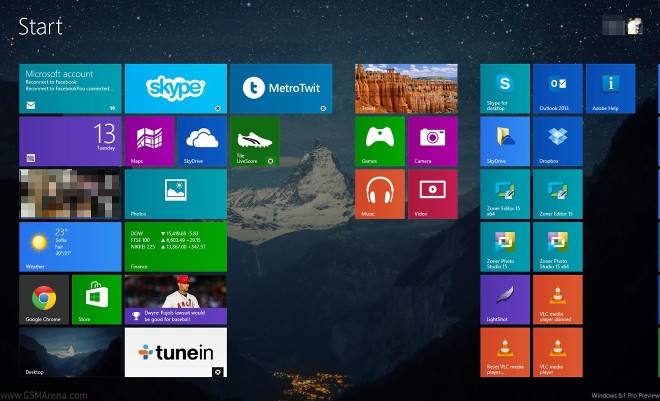The width and height of the screenshot is (660, 401).
Task: Open the Maps tile
Action: pos(149,141)
